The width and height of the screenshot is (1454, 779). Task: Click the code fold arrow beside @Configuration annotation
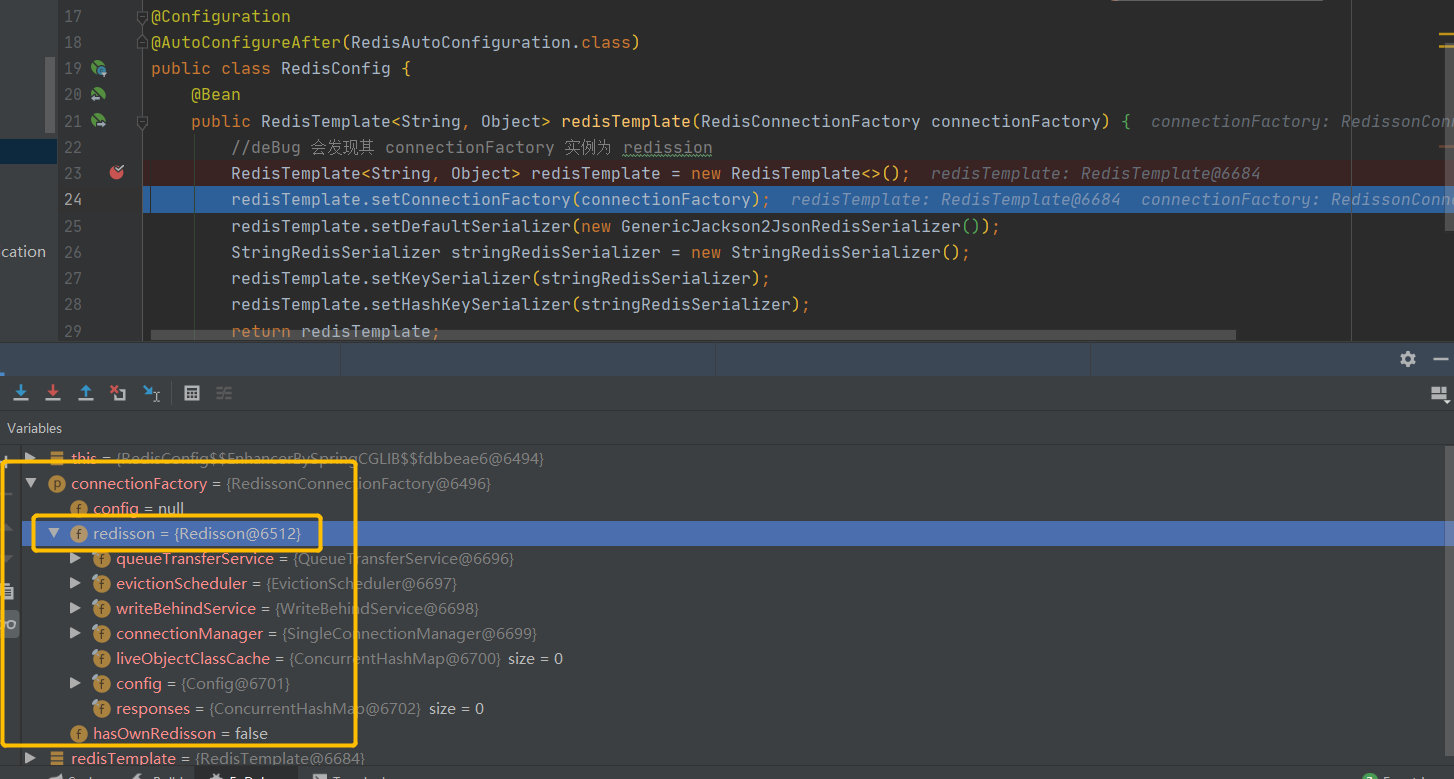pyautogui.click(x=140, y=16)
